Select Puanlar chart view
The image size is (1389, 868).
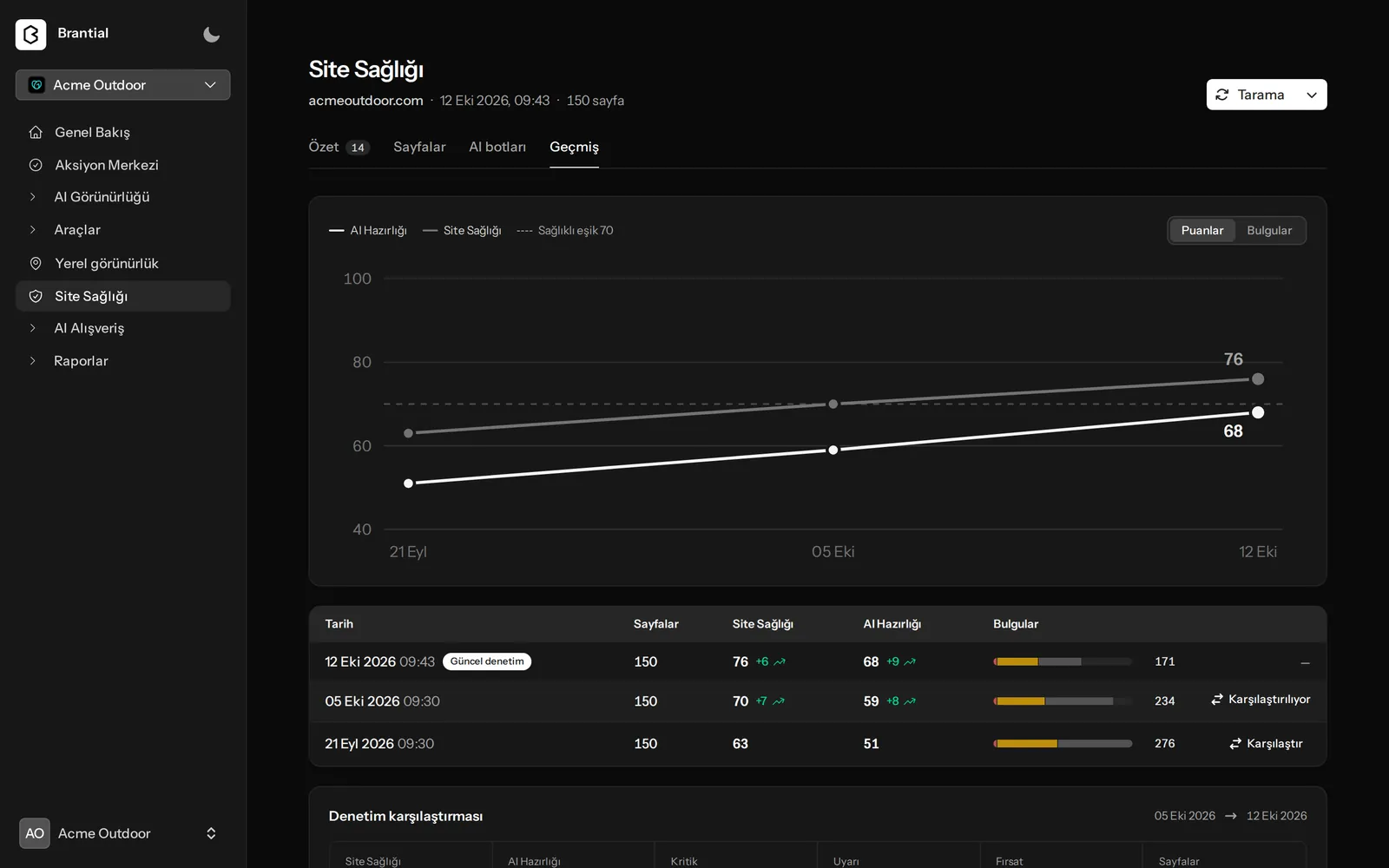coord(1202,230)
